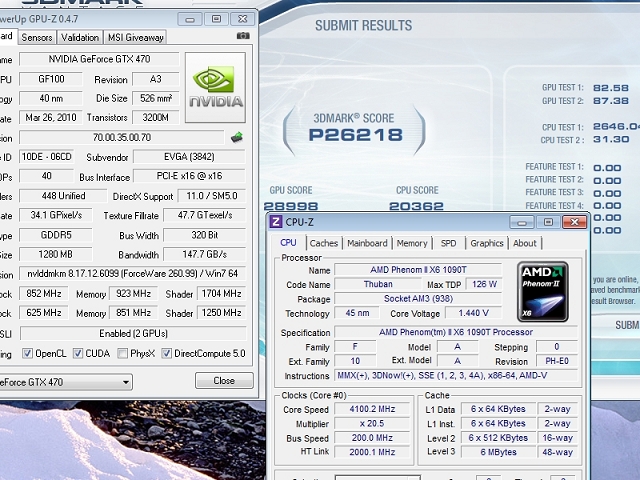Toggle the DirectCompute 5.0 checkbox
Image resolution: width=640 pixels, height=480 pixels.
pyautogui.click(x=166, y=353)
